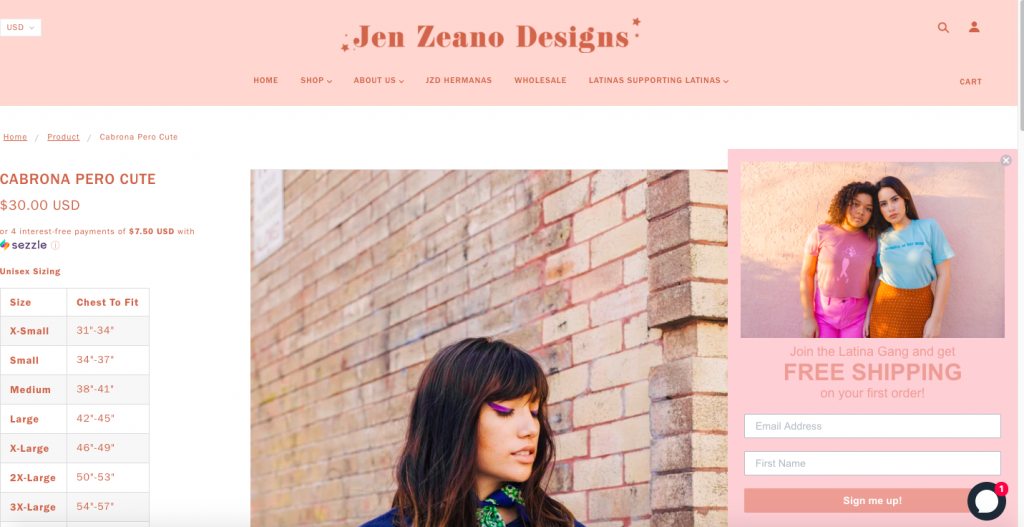This screenshot has width=1024, height=527.
Task: Click the Sezzle info icon
Action: [55, 246]
